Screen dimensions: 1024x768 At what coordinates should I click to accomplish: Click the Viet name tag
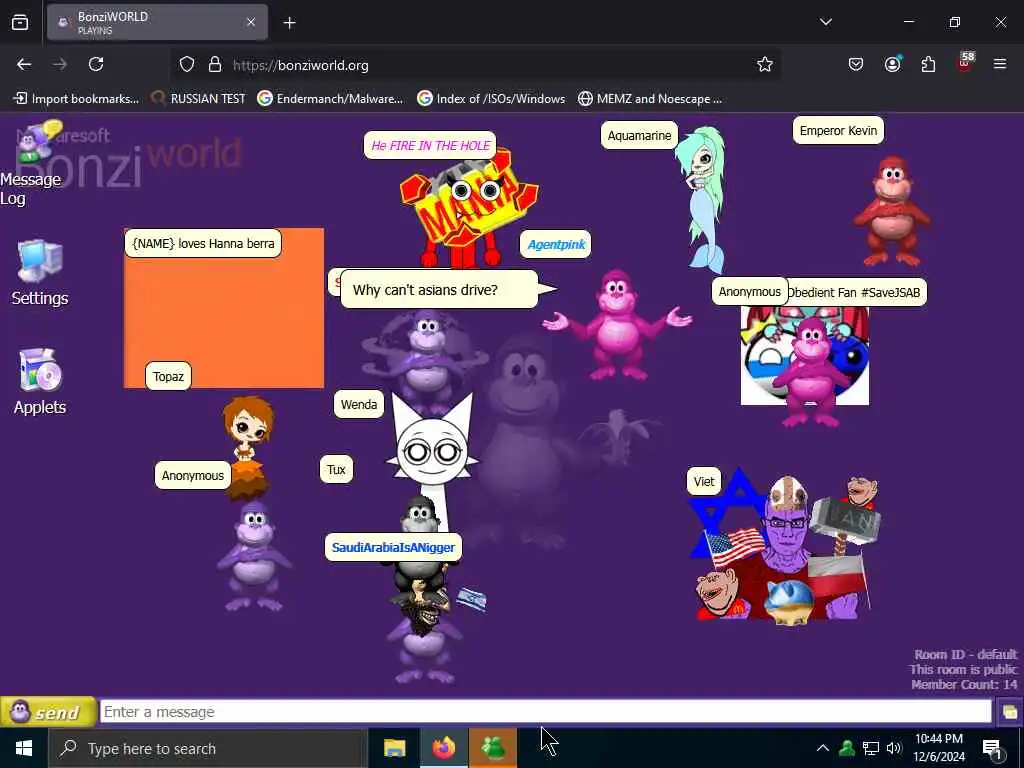[704, 481]
